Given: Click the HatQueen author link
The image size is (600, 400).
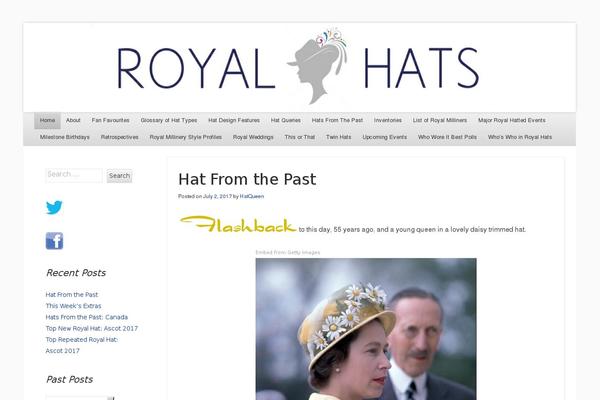Looking at the screenshot, I should pyautogui.click(x=252, y=196).
